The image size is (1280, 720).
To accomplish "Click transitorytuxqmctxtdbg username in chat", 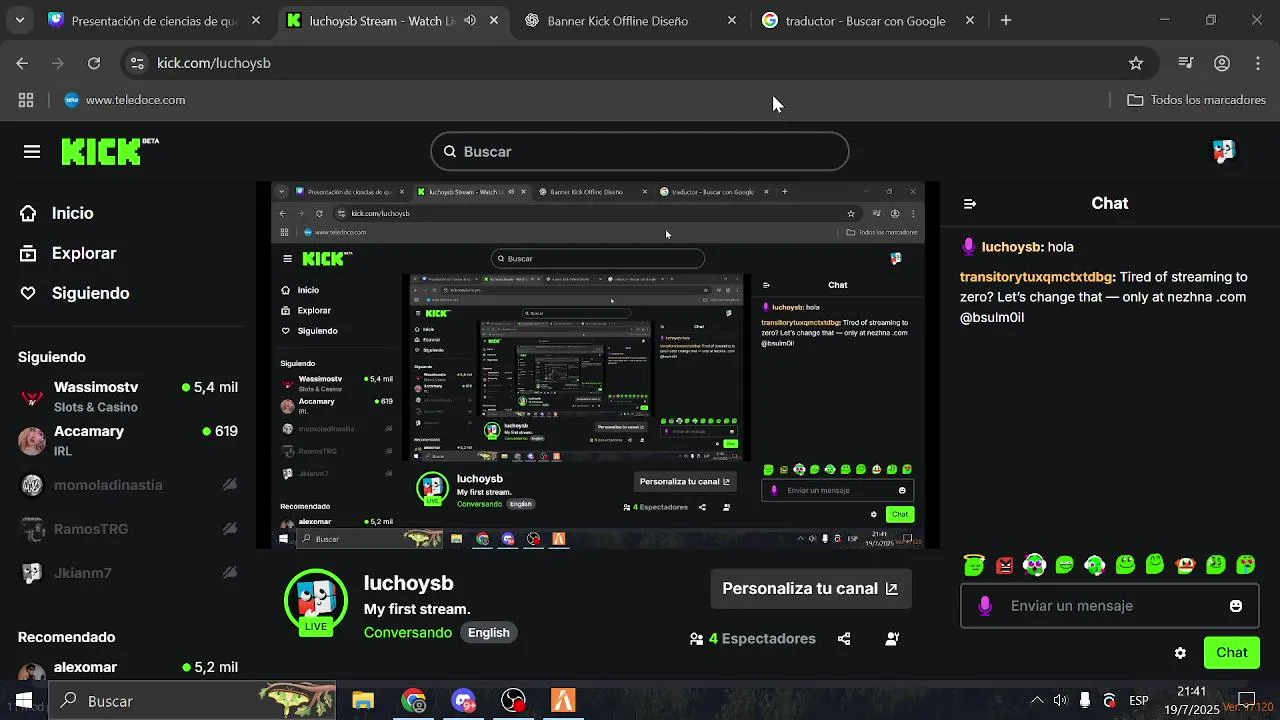I will (1037, 277).
